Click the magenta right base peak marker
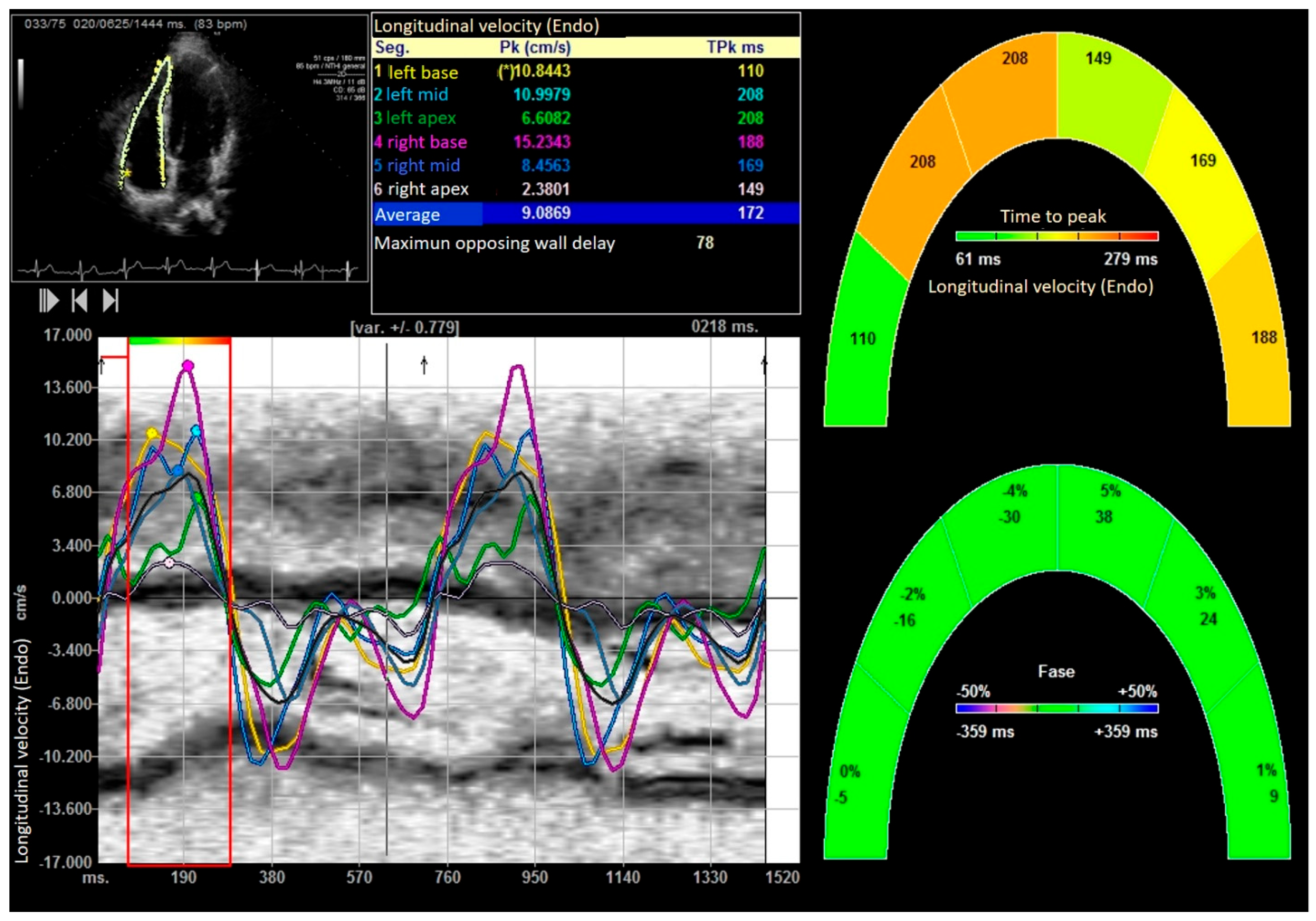Viewport: 1316px width, 921px height. pos(188,366)
